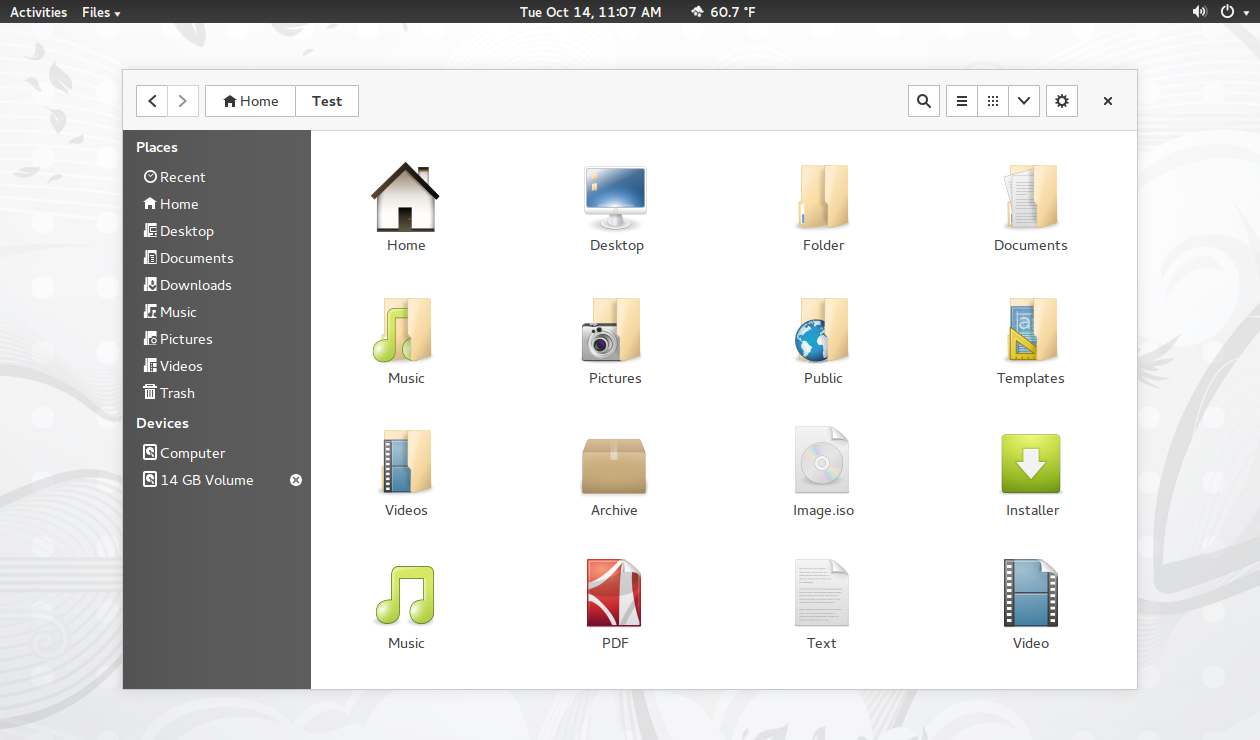Viewport: 1260px width, 740px height.
Task: Select the Video filmstrip file
Action: (x=1031, y=593)
